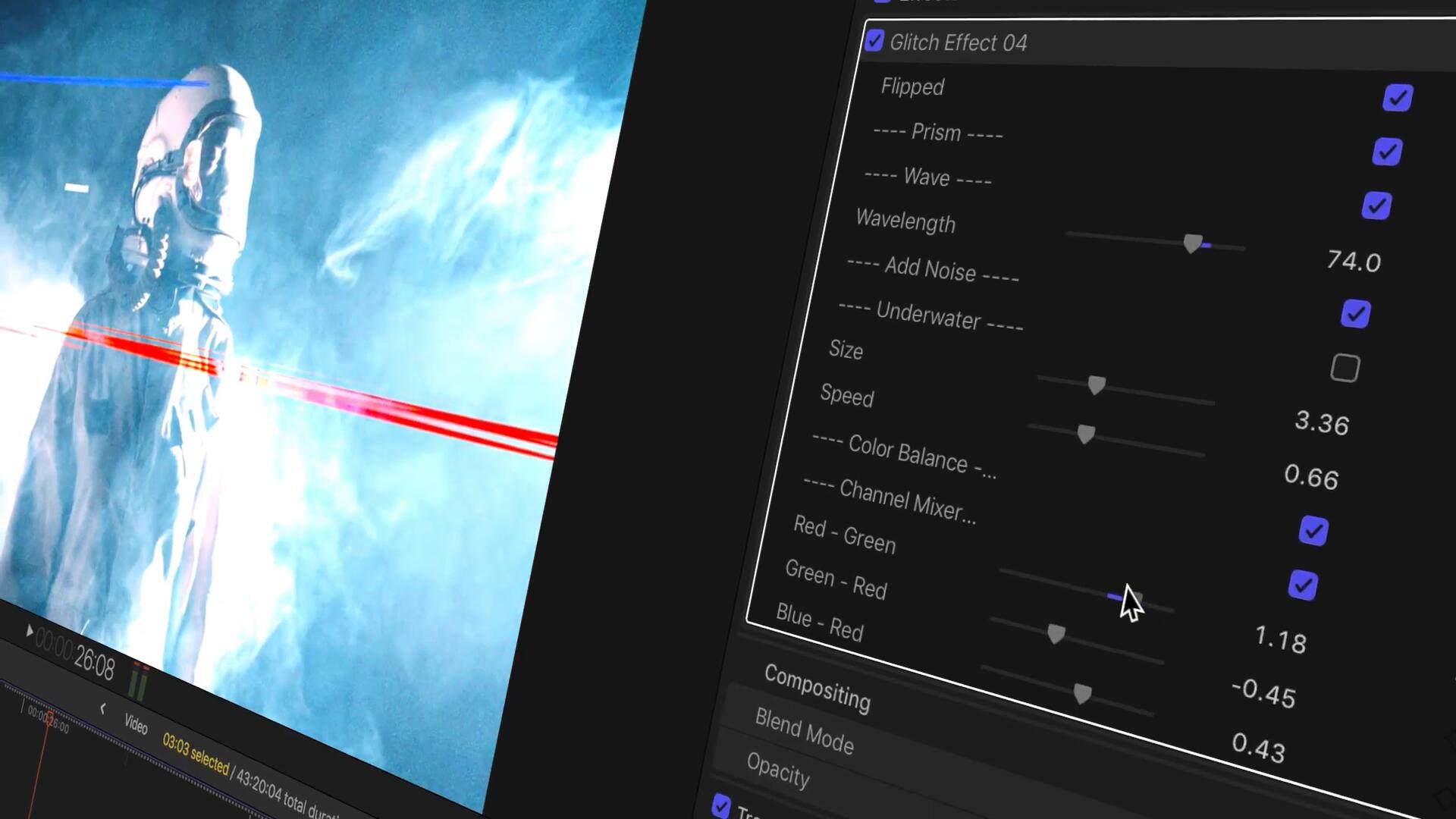The width and height of the screenshot is (1456, 819).
Task: Open the Blend Mode row
Action: (x=804, y=731)
